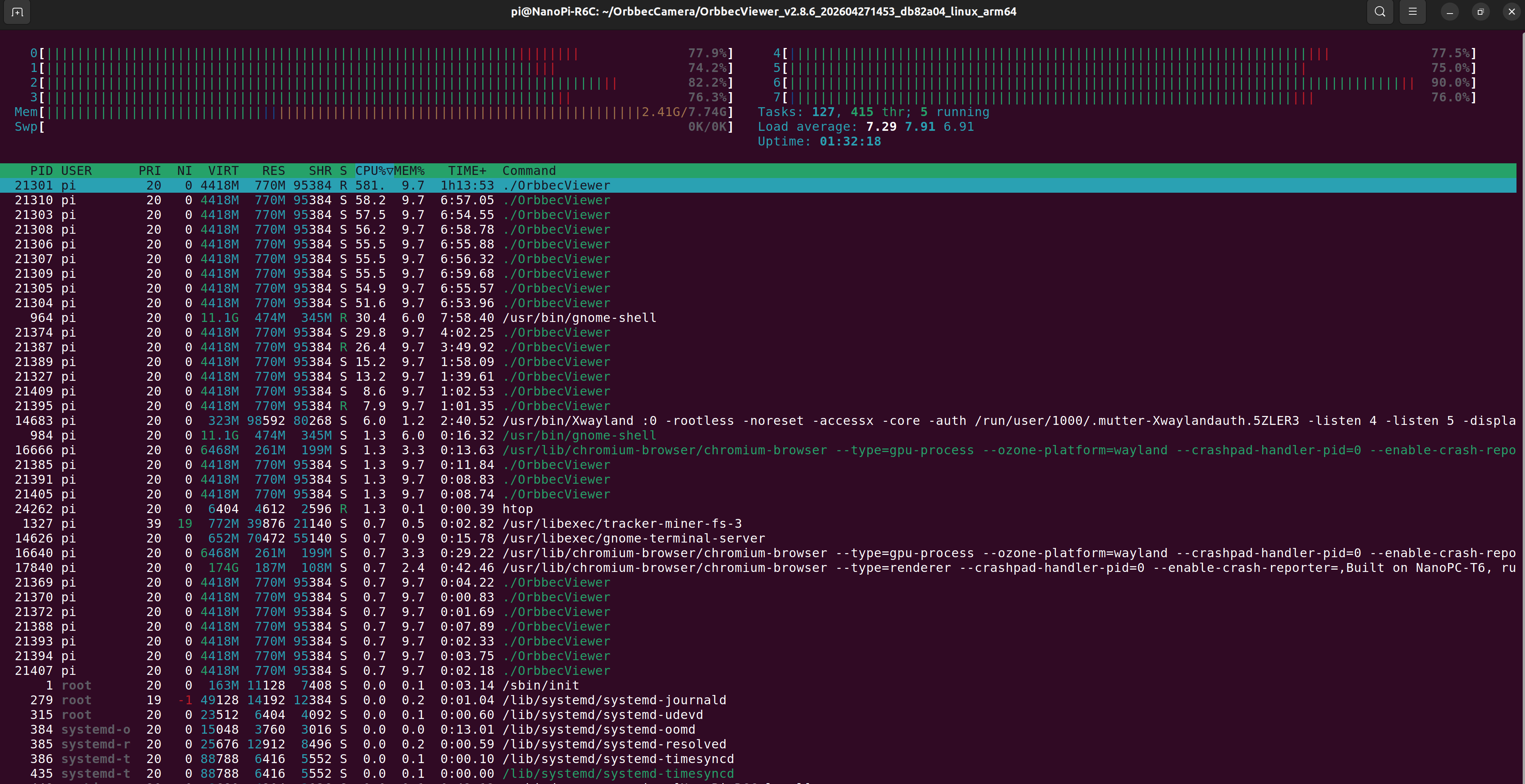Sort by the TIME+ column header
1525x784 pixels.
click(x=467, y=171)
